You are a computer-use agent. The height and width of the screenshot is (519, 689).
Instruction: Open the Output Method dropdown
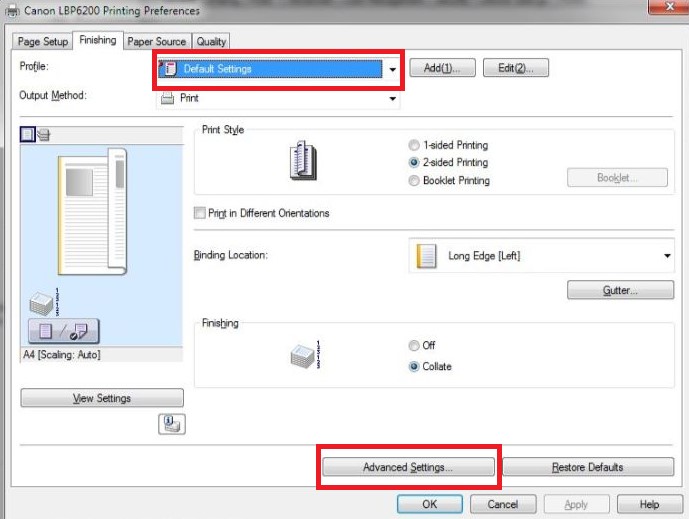(392, 98)
